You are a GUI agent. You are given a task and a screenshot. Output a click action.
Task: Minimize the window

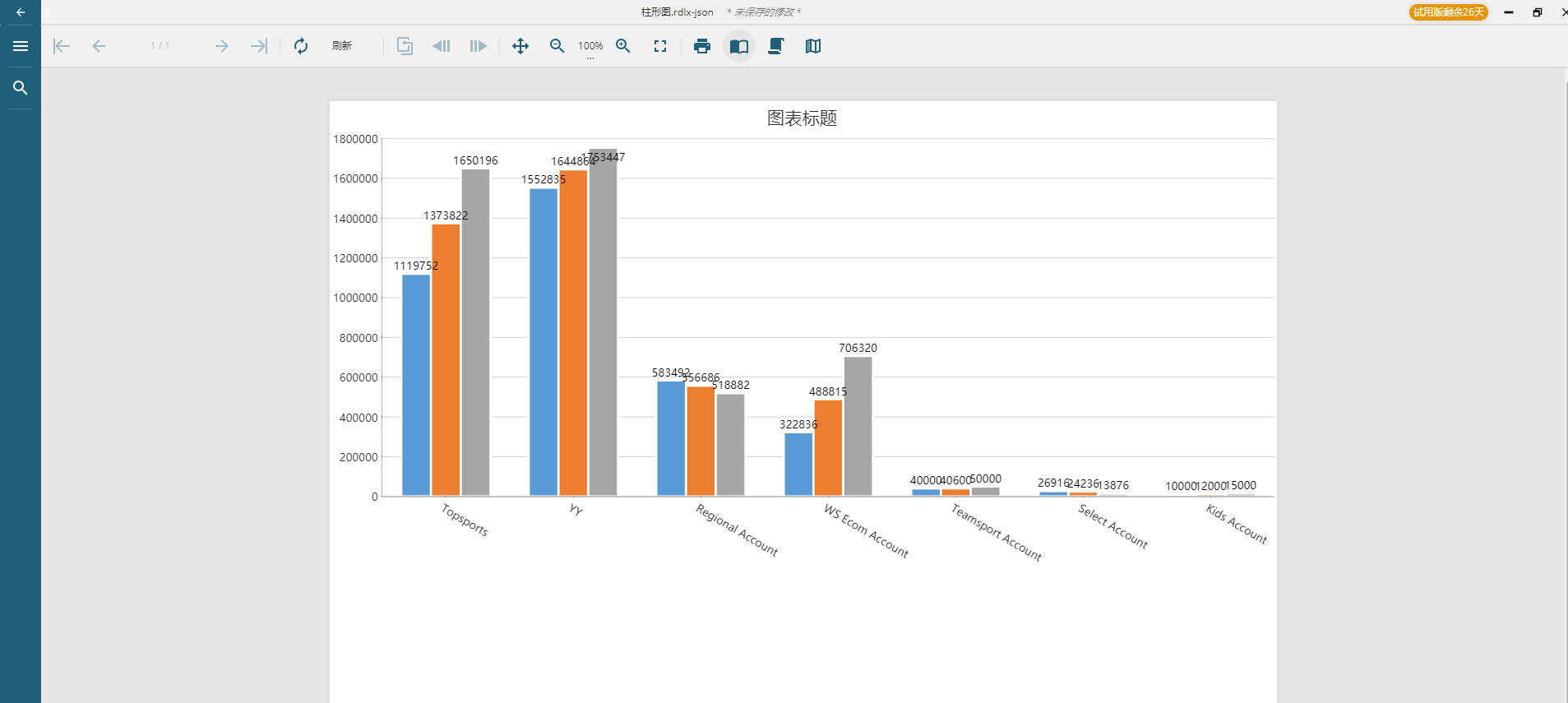(x=1509, y=12)
